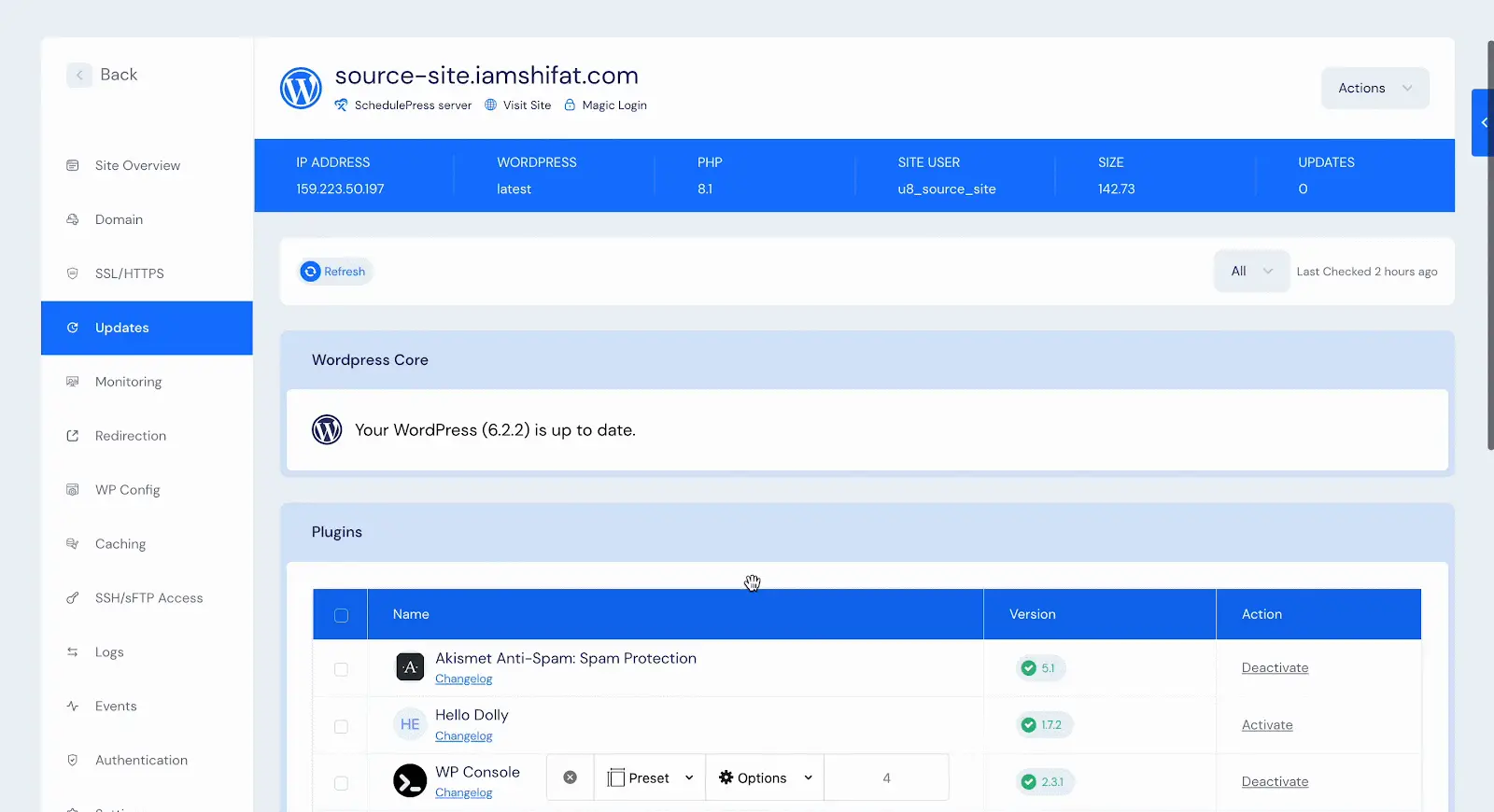
Task: Toggle the select-all plugins checkbox
Action: coord(341,615)
